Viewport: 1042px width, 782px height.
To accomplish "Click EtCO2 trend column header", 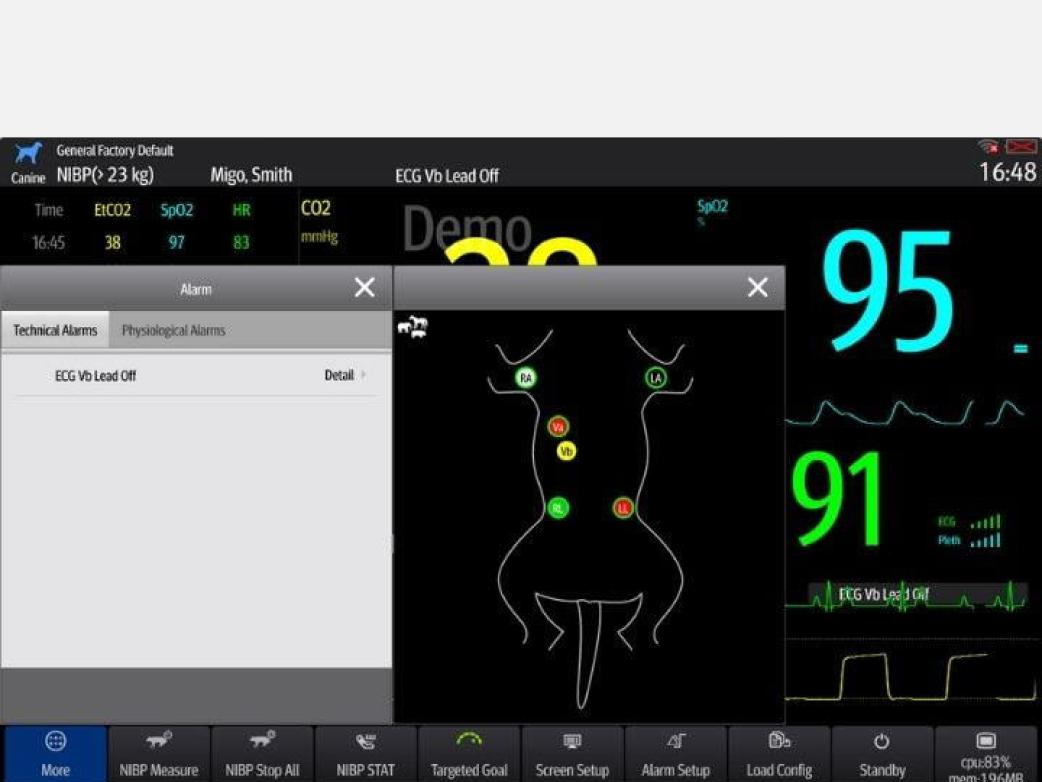I will pos(112,211).
